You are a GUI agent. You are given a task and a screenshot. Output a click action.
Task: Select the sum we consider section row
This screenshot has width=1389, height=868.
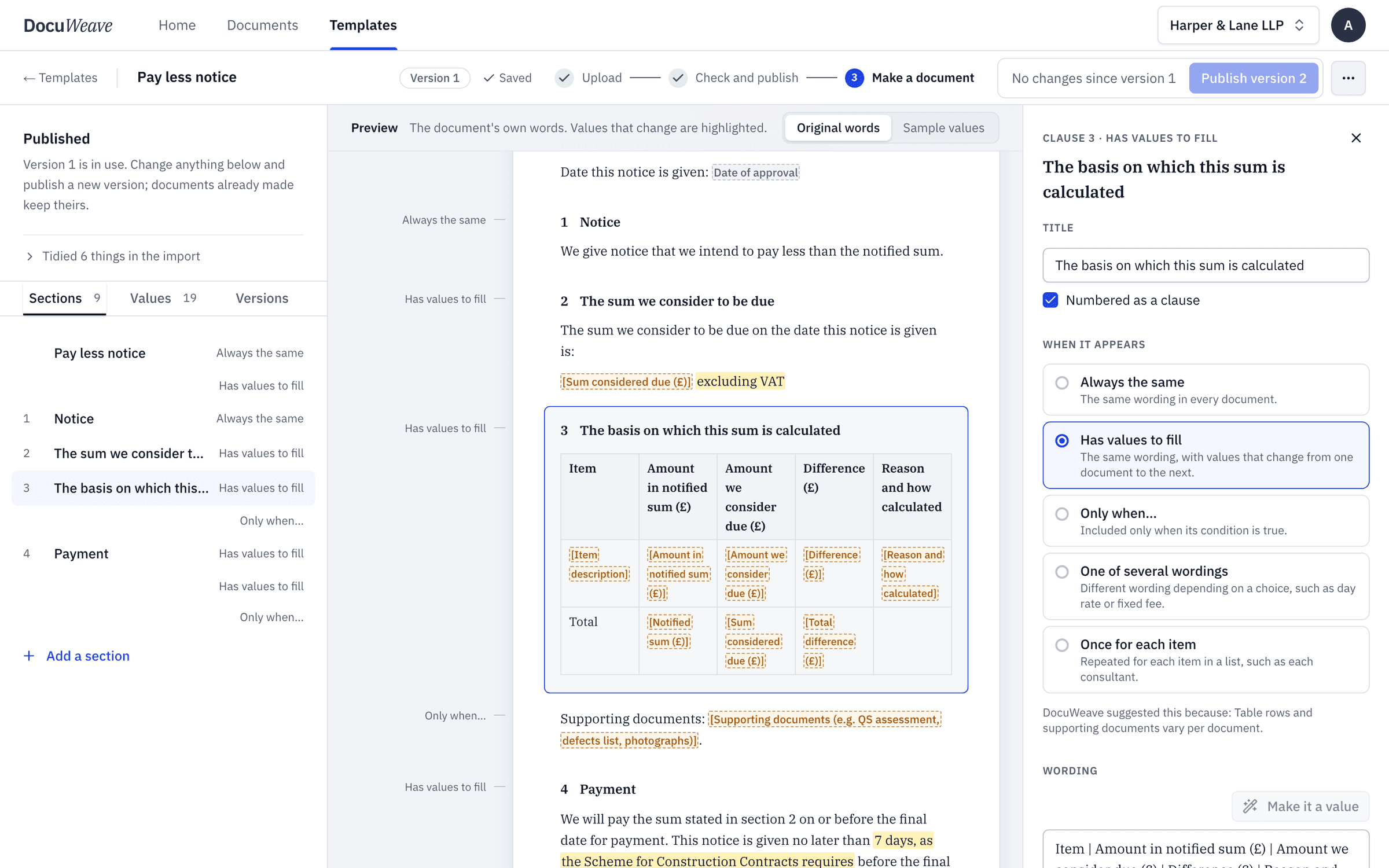(163, 453)
